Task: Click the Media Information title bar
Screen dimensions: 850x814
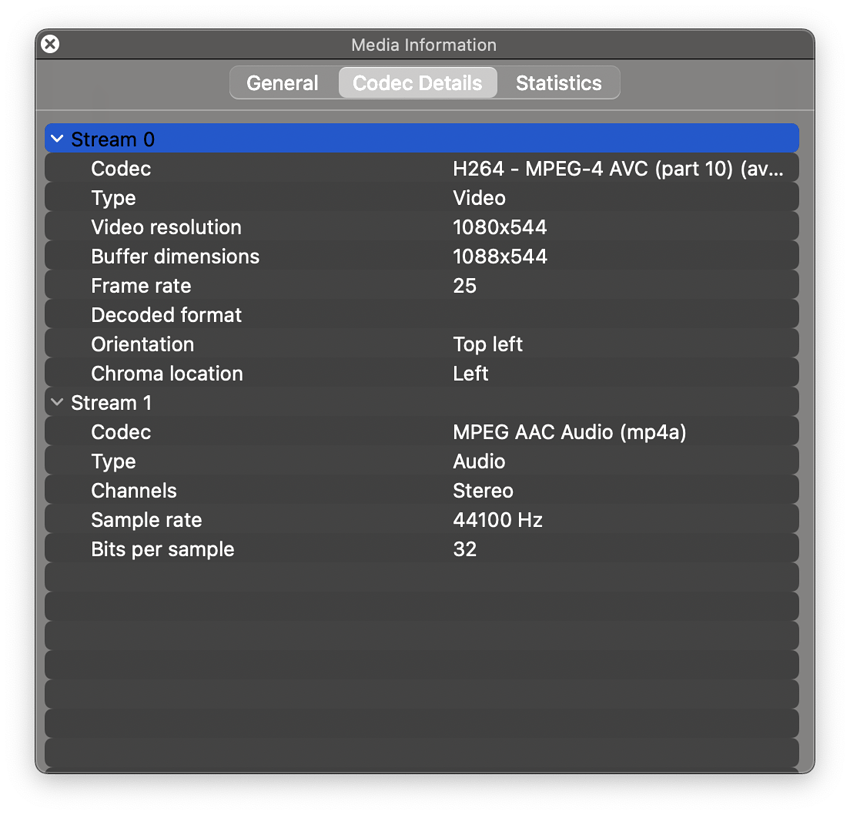Action: [424, 45]
